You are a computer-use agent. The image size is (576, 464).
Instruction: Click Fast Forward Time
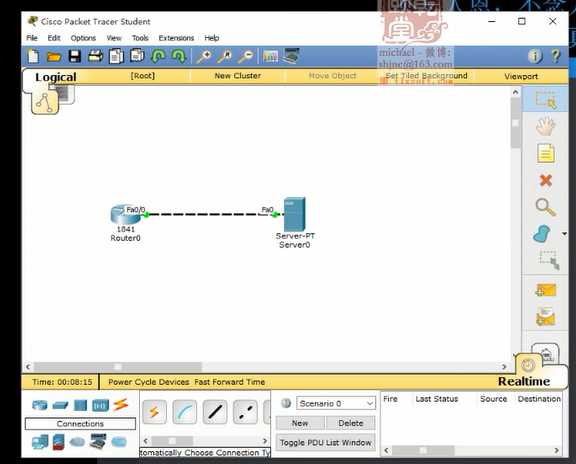coord(230,382)
